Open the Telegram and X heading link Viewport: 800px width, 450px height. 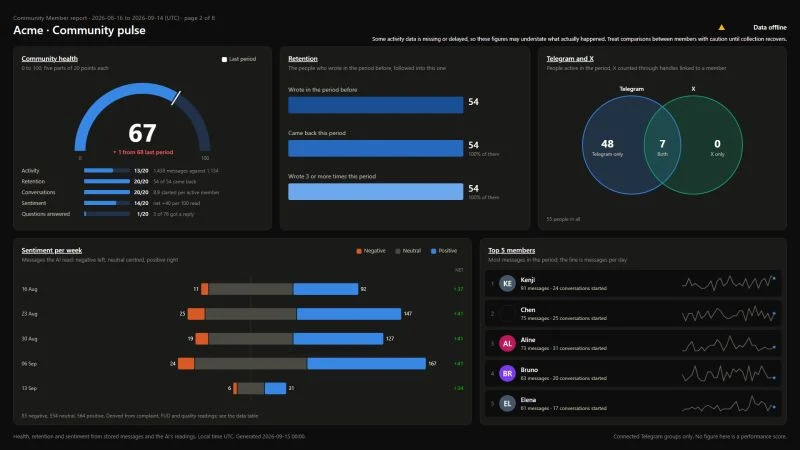click(570, 59)
